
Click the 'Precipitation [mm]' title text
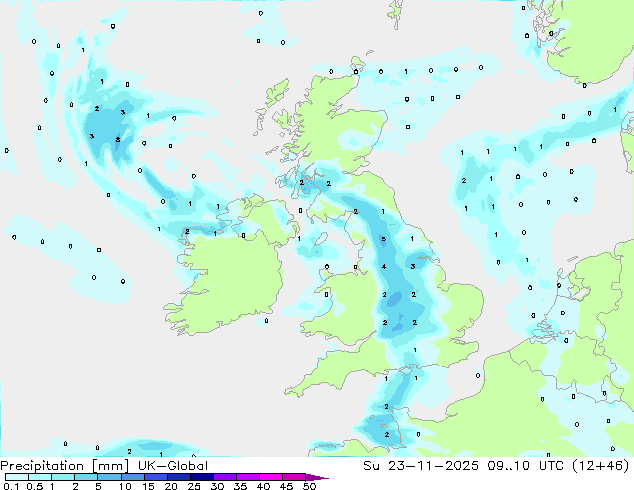tap(65, 466)
